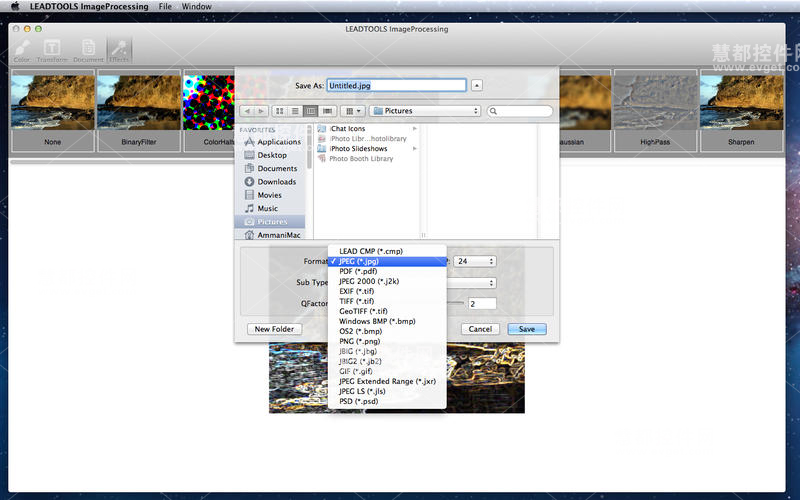
Task: Expand iChat Icons folder arrow
Action: (x=415, y=129)
